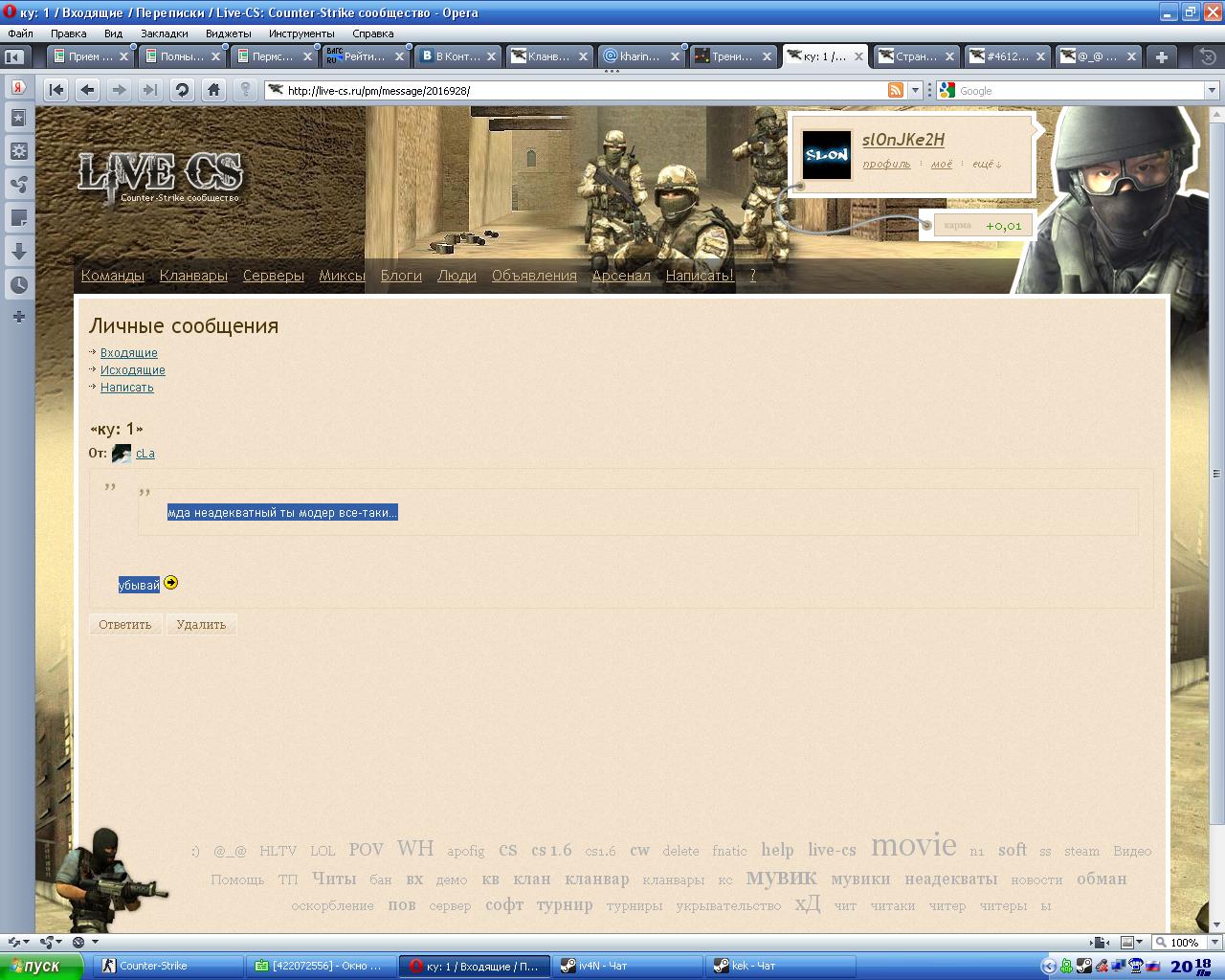The height and width of the screenshot is (980, 1225).
Task: Expand the ещё menu under username
Action: pyautogui.click(x=987, y=164)
